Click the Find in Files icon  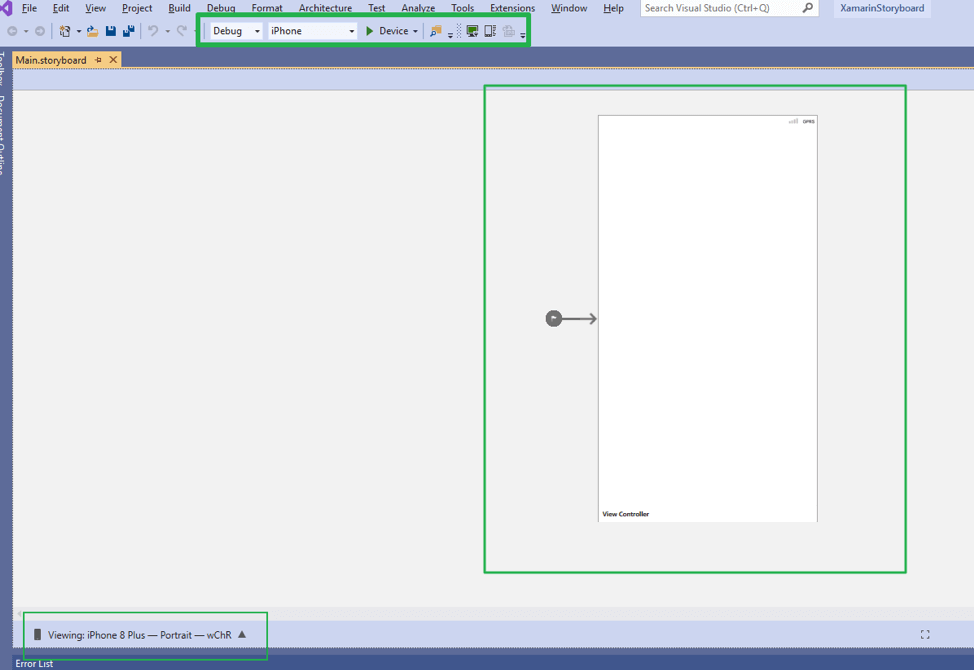(x=437, y=31)
